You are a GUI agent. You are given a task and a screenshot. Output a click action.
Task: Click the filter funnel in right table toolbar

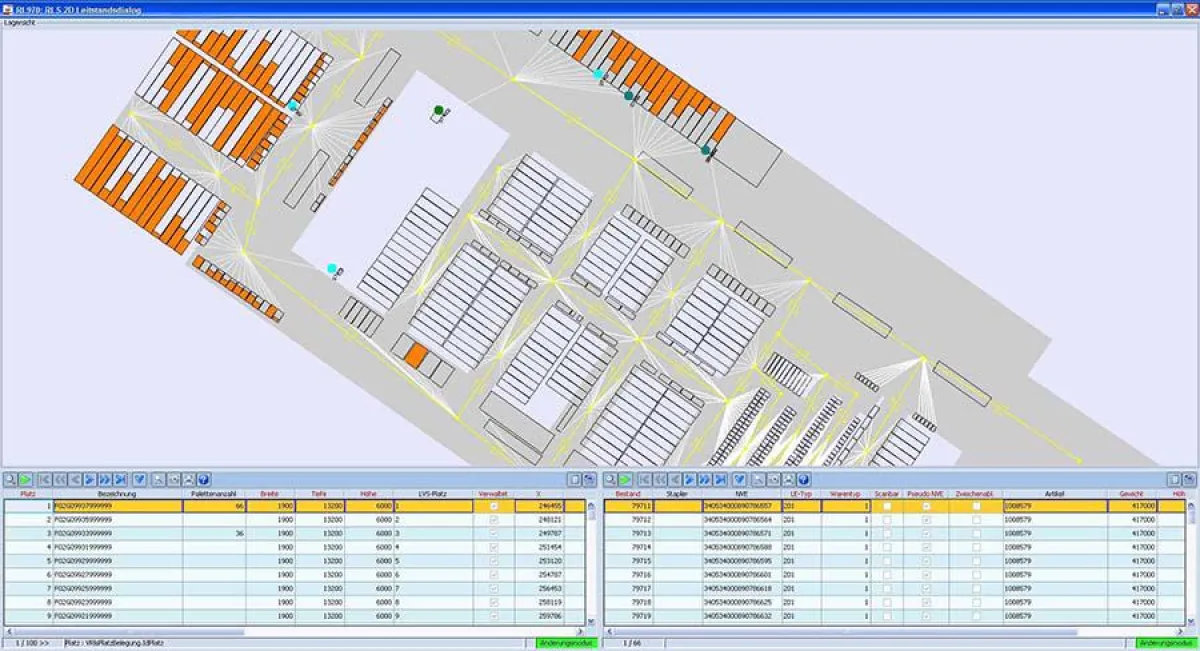740,481
